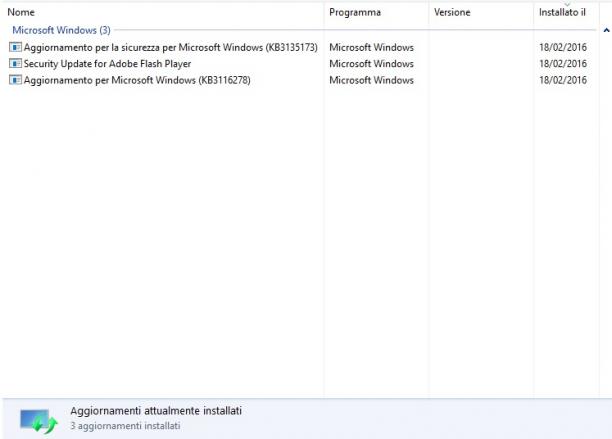Screen dimensions: 612x439
Task: Click icon of Security Update for Adobe Flash Player
Action: point(15,64)
